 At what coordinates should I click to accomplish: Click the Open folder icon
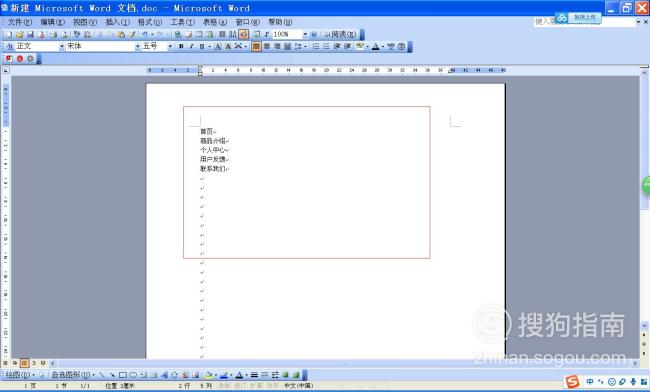(19, 34)
